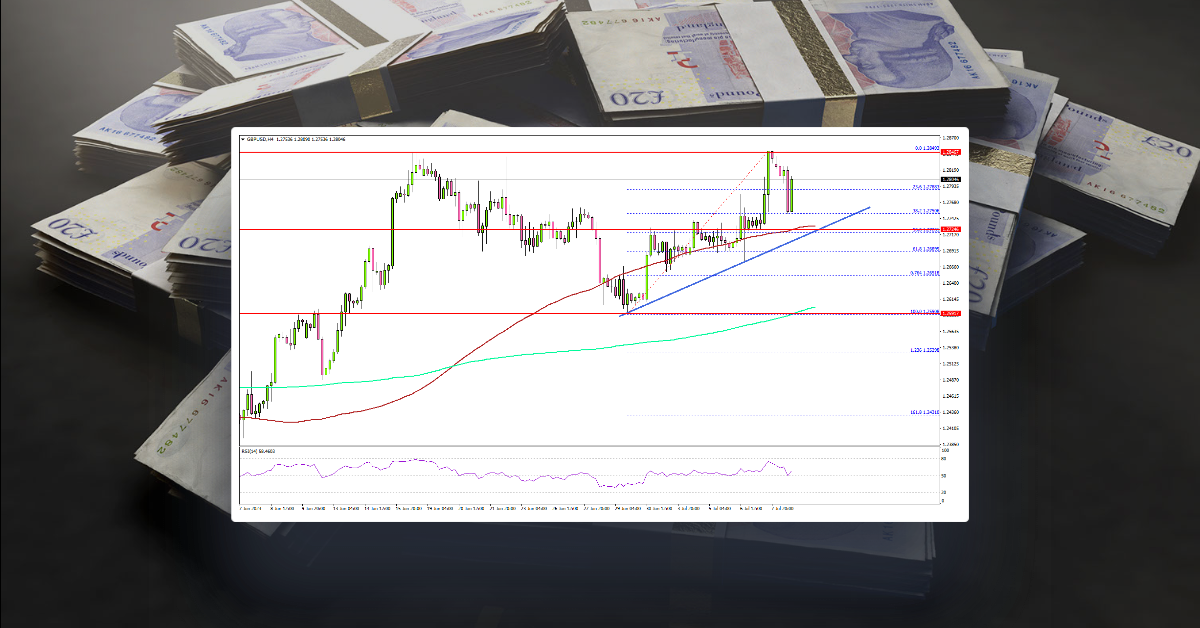The height and width of the screenshot is (628, 1200).
Task: Click the highlighted bid price tag on the axis
Action: 948,178
